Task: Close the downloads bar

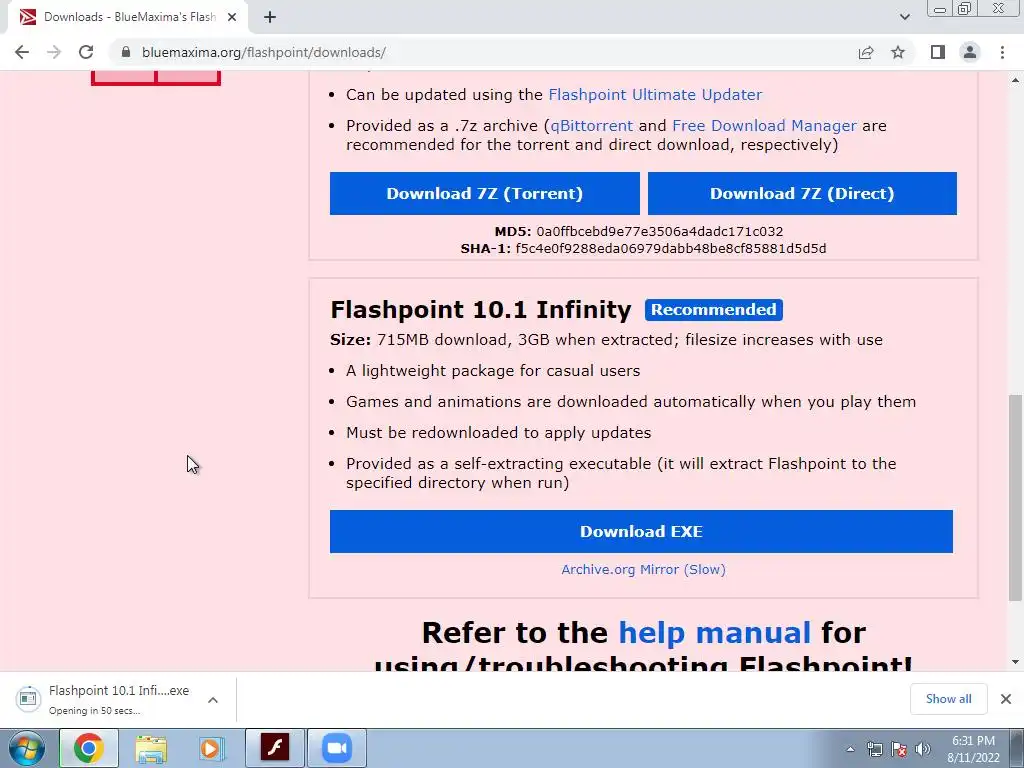Action: pos(1006,699)
